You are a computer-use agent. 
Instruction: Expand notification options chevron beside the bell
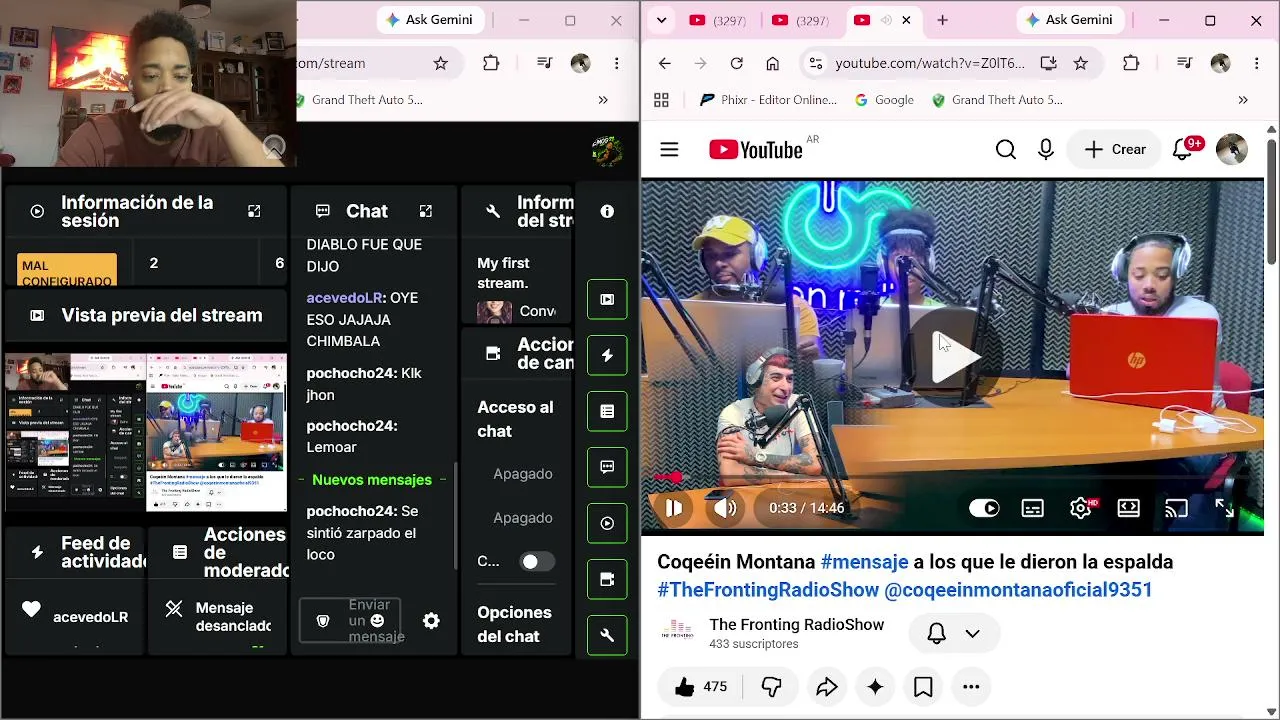(972, 633)
